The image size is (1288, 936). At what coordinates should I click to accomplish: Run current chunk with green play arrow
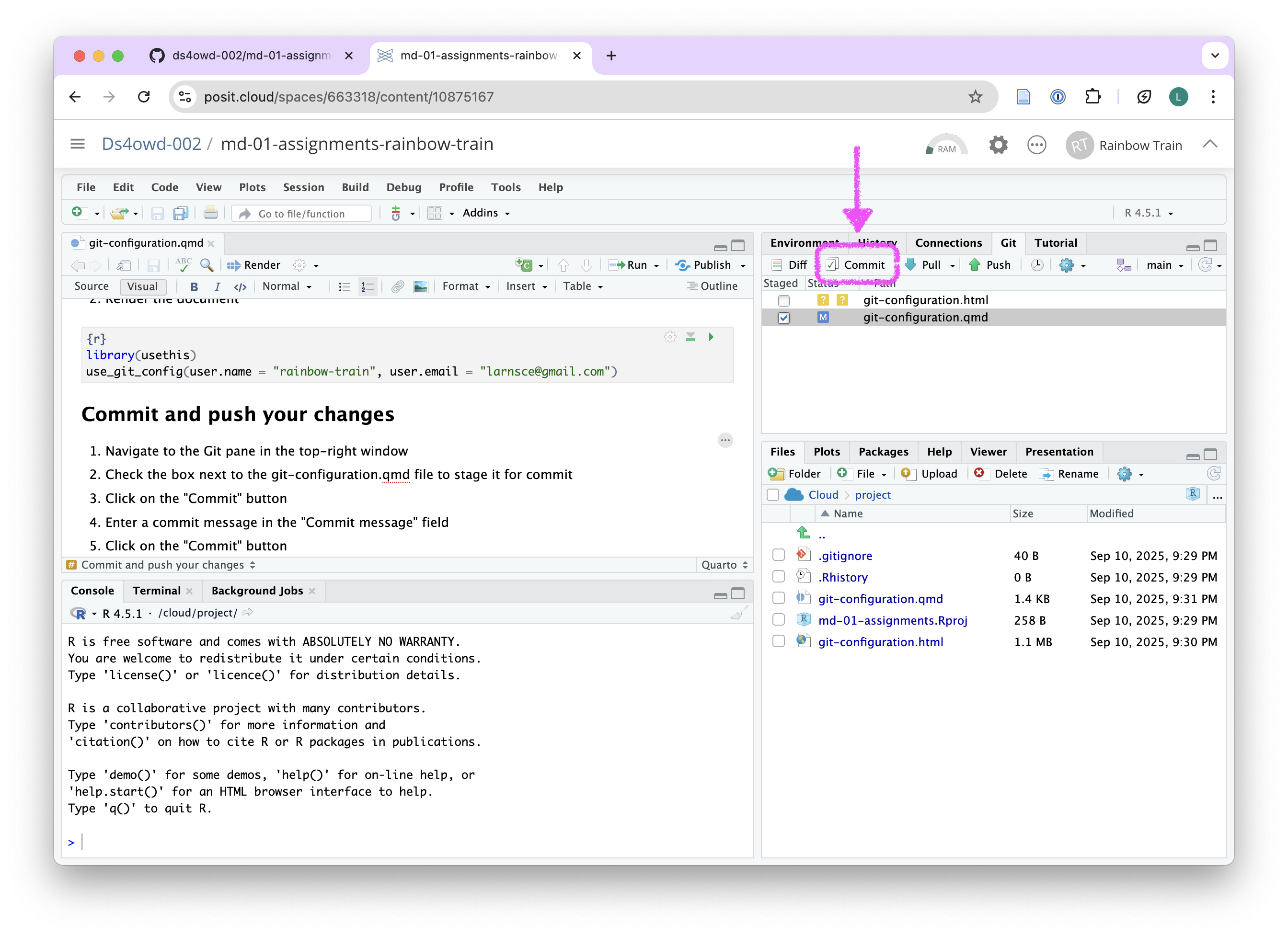click(711, 337)
